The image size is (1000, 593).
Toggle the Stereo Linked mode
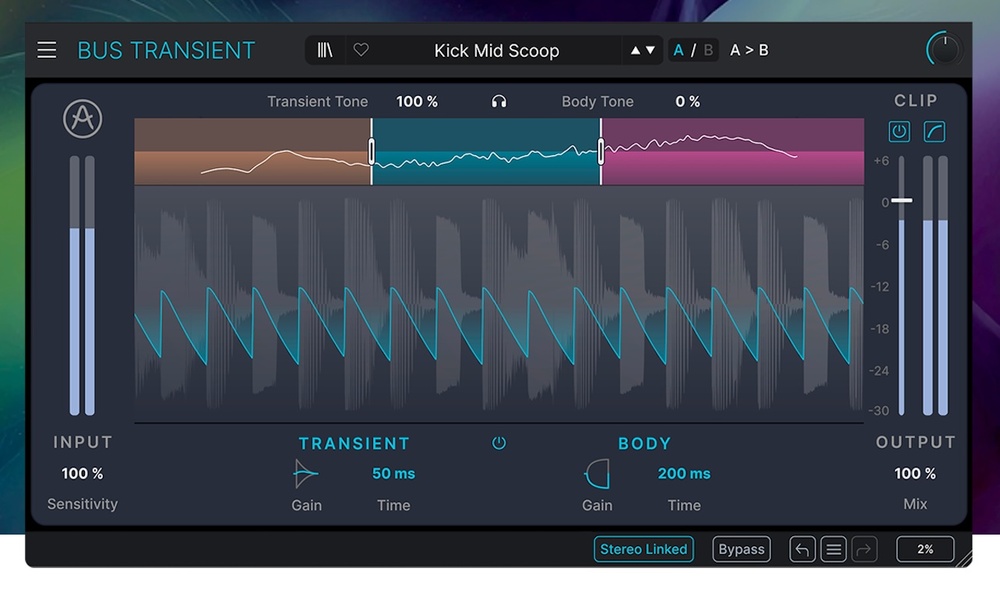pos(644,549)
